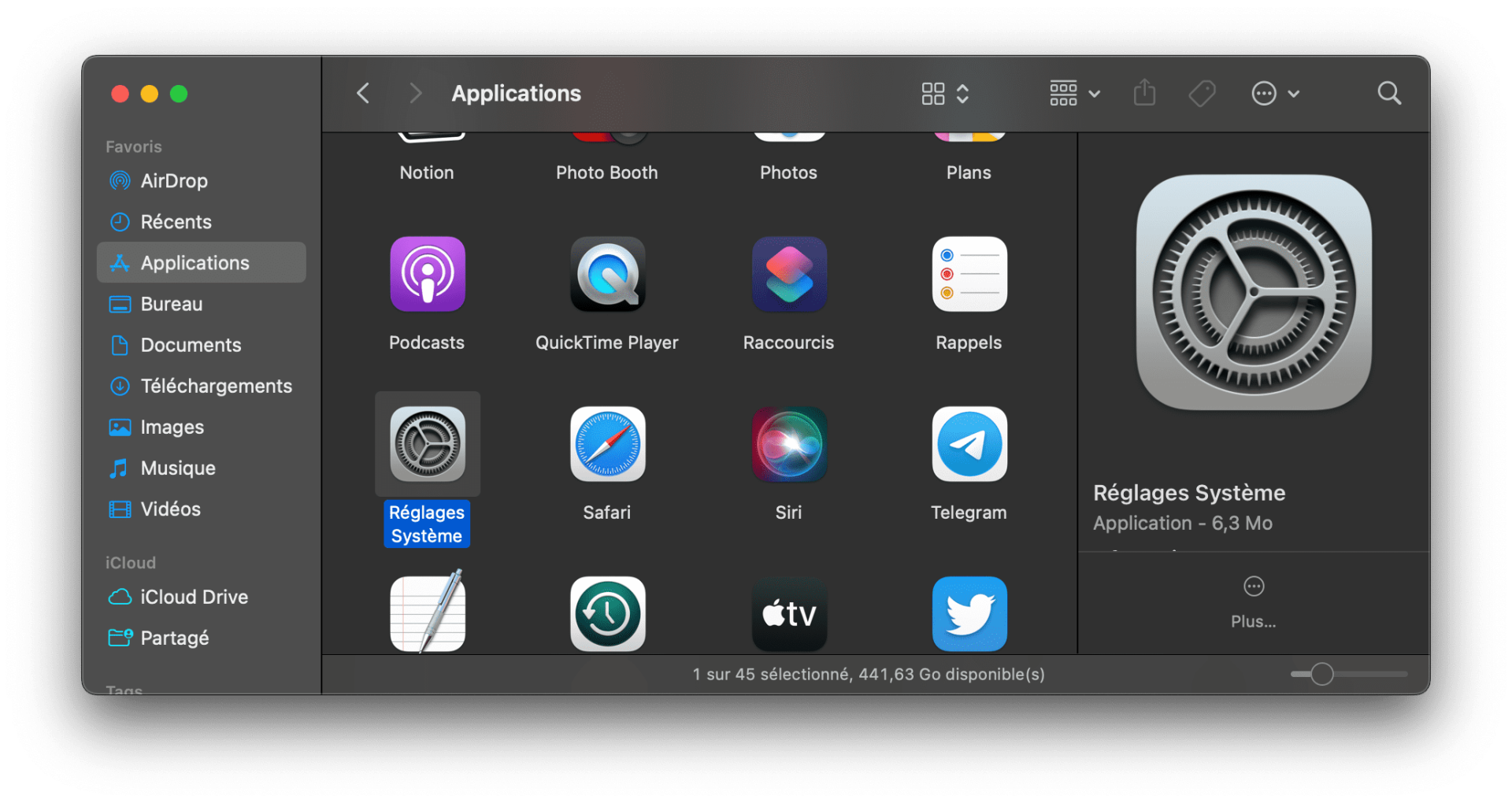The width and height of the screenshot is (1512, 803).
Task: Click the Plans label
Action: (x=969, y=172)
